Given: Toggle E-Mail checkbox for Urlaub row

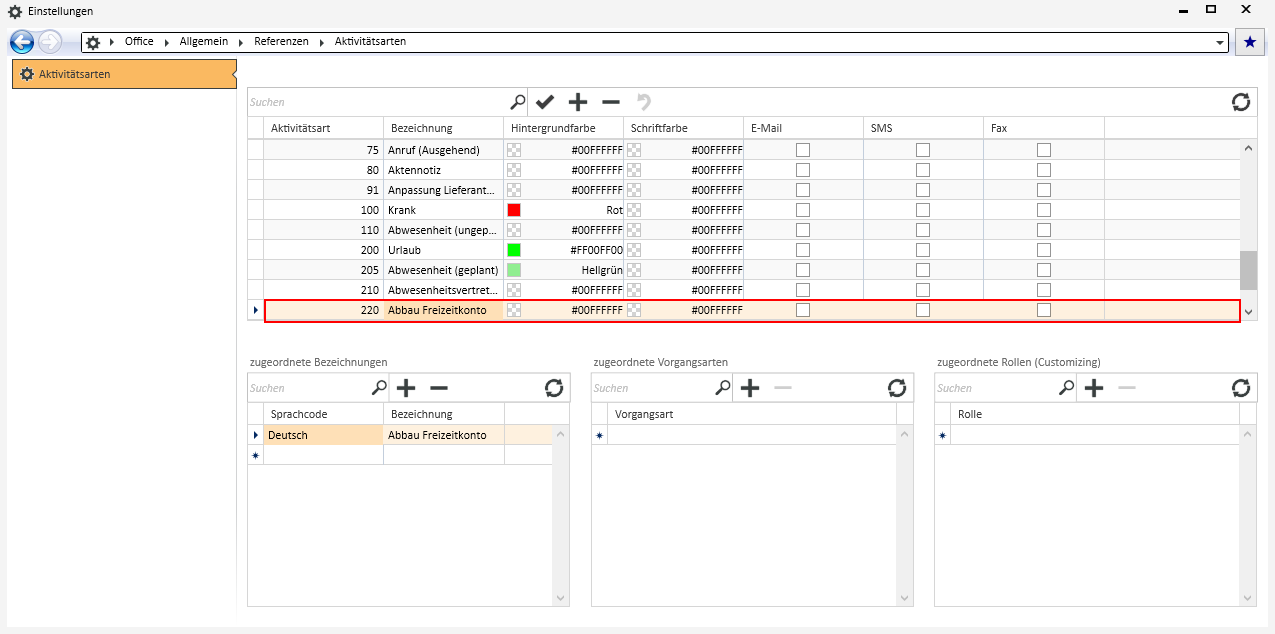Looking at the screenshot, I should pos(803,250).
